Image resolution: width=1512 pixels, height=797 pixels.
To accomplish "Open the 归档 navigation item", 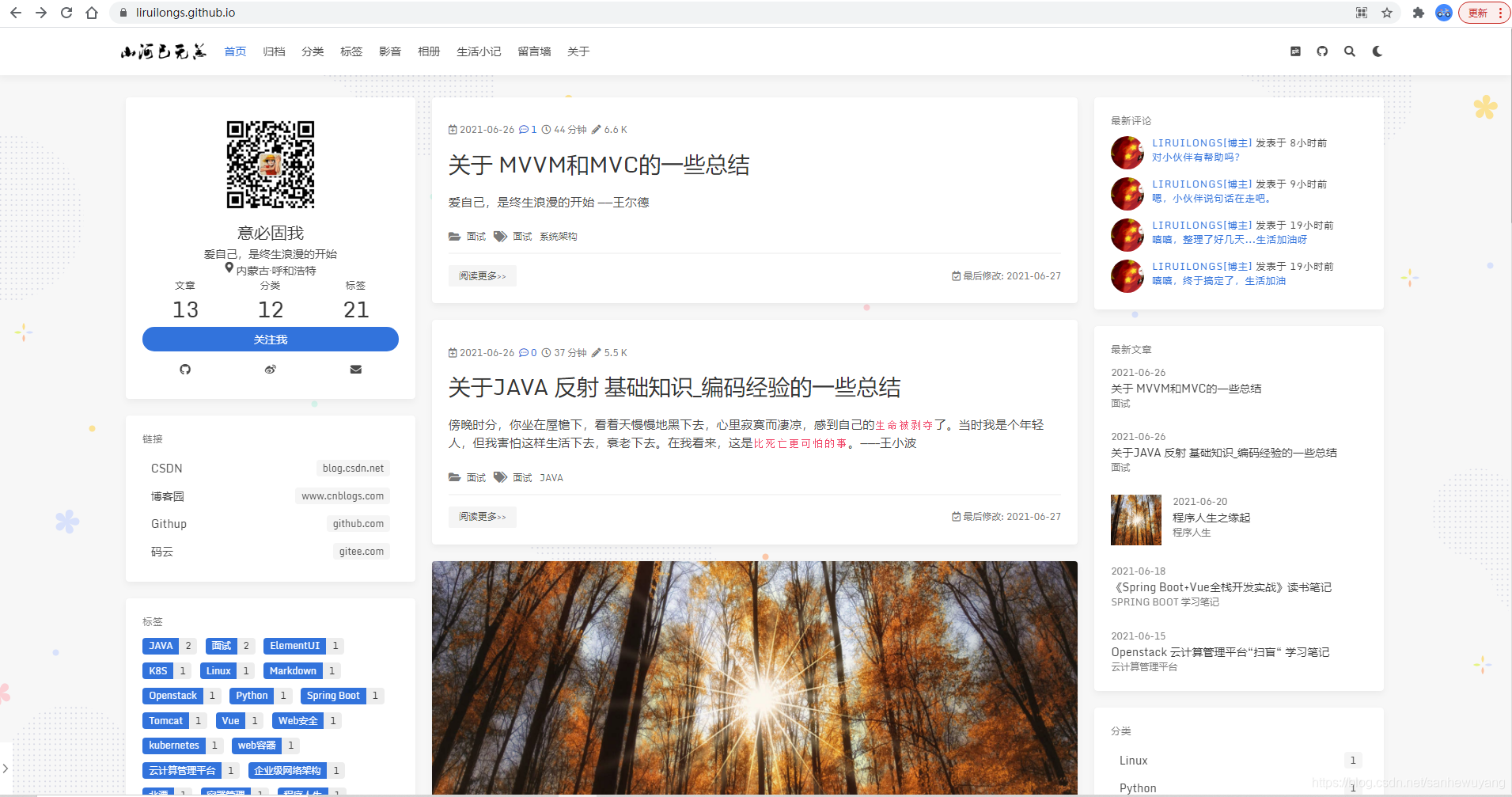I will point(274,51).
